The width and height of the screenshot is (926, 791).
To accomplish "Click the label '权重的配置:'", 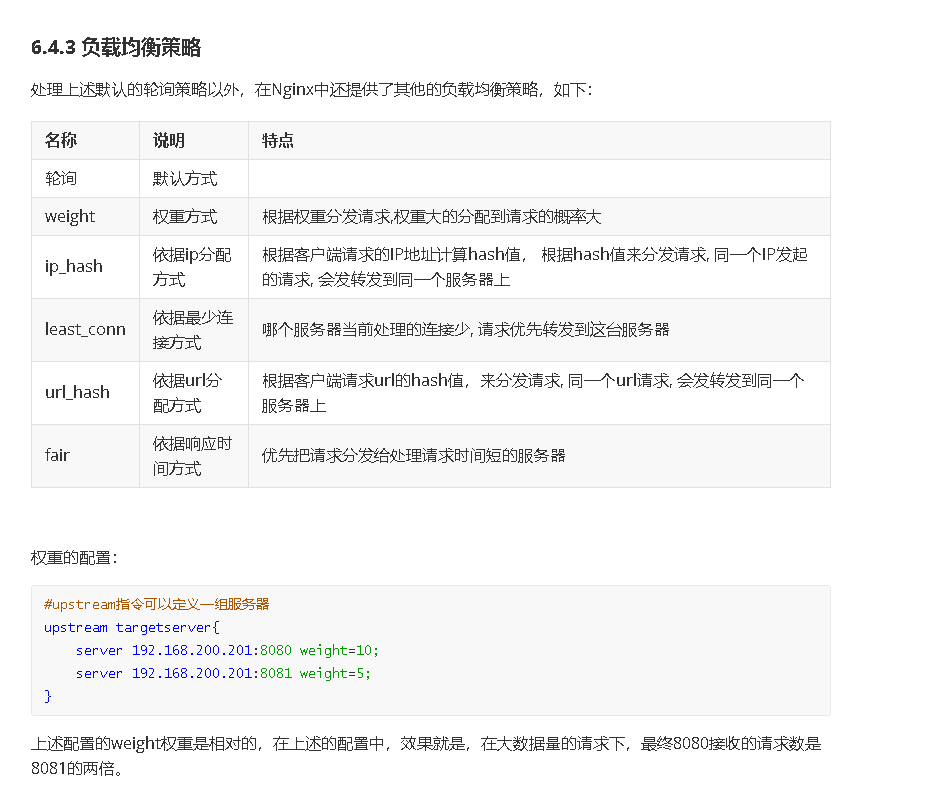I will (x=74, y=558).
